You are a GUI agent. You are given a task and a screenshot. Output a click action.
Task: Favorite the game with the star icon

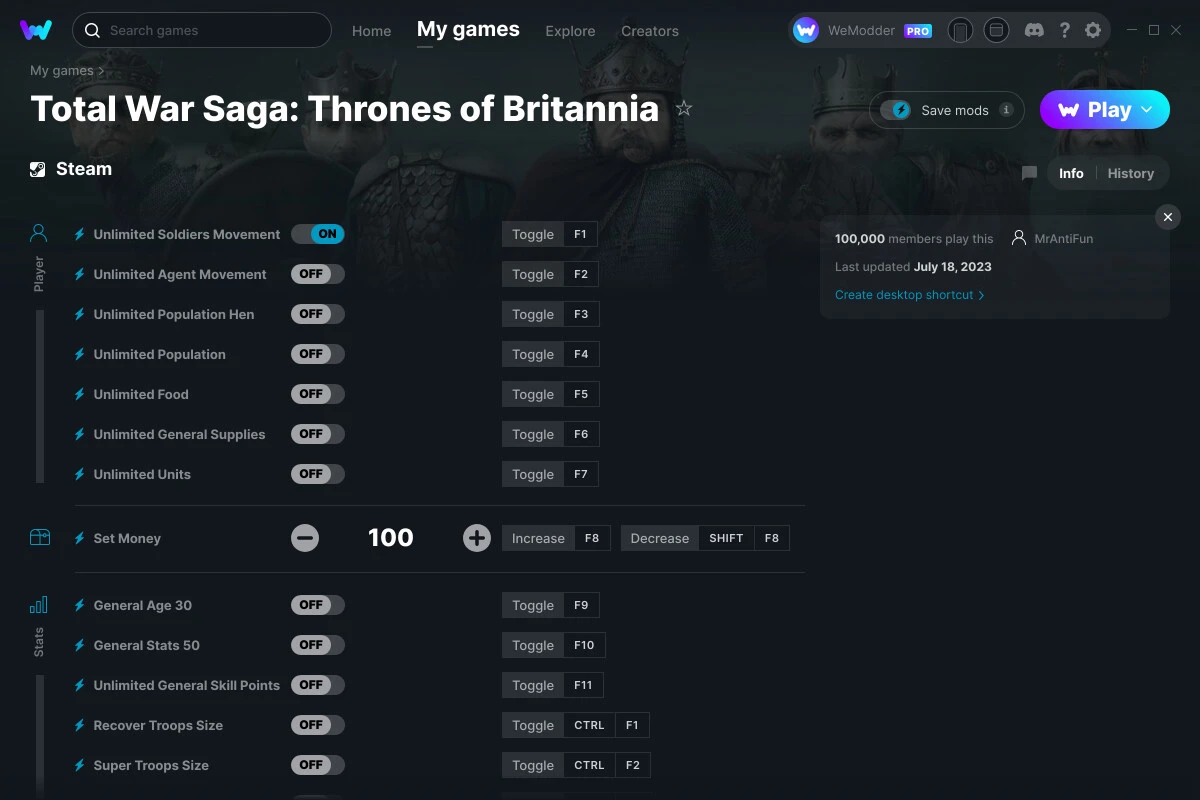coord(684,109)
